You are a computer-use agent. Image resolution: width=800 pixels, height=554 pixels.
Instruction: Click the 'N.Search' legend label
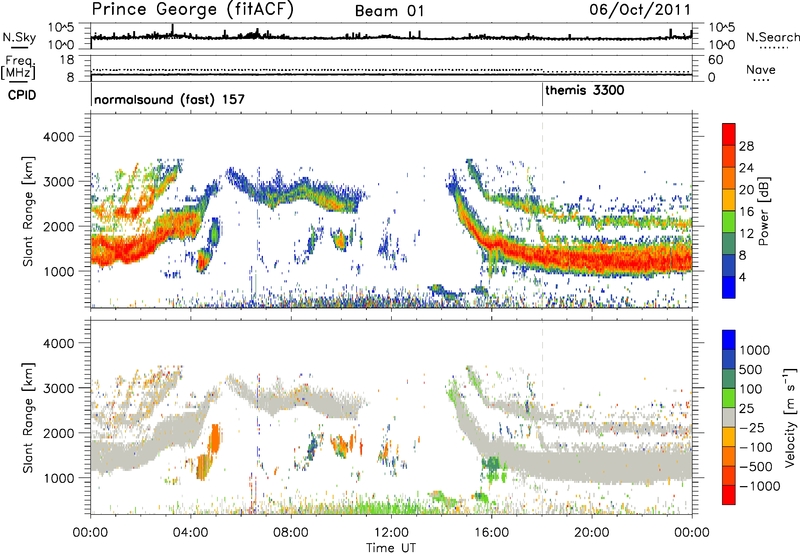[x=772, y=37]
